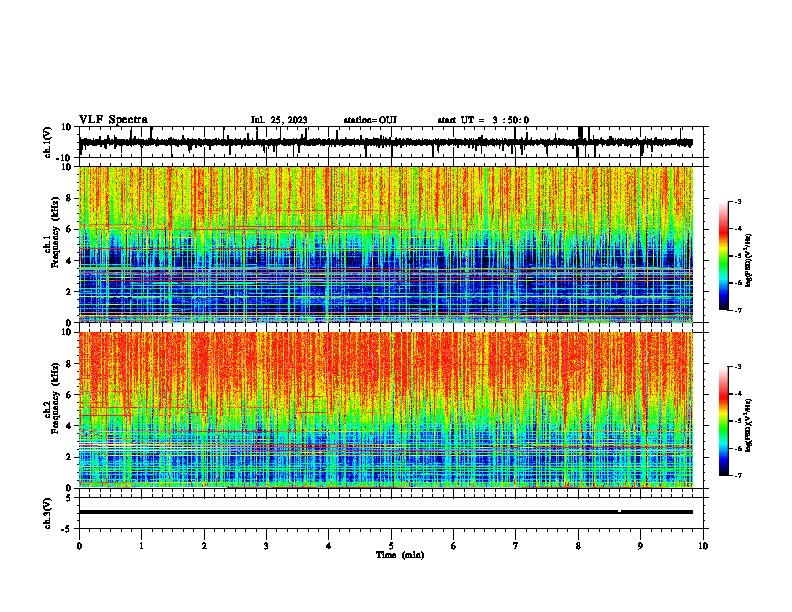Image resolution: width=792 pixels, height=612 pixels.
Task: Select the "start UT = 3 :50: 0" text
Action: 483,120
